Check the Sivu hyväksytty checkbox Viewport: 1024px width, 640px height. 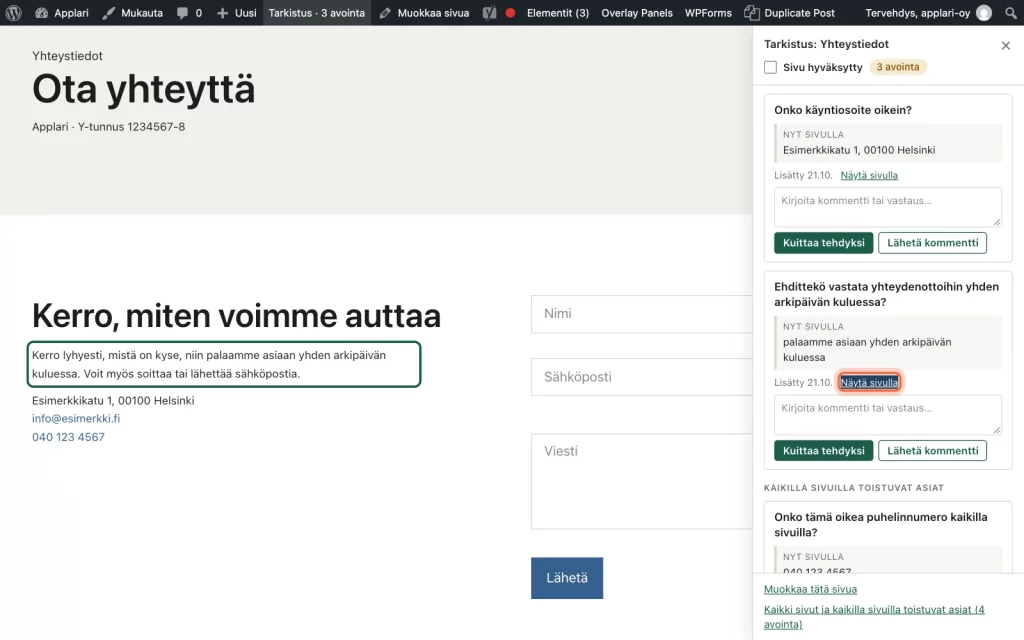tap(771, 67)
